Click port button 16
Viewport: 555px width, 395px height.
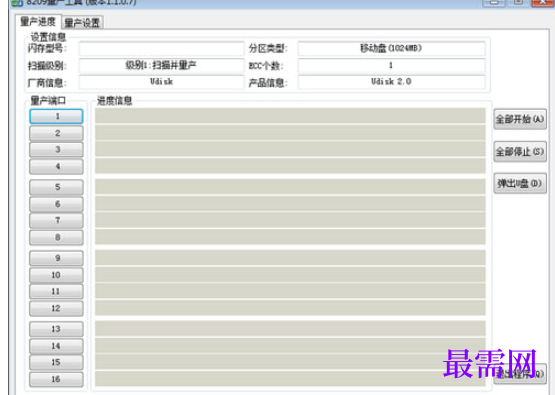pos(57,379)
